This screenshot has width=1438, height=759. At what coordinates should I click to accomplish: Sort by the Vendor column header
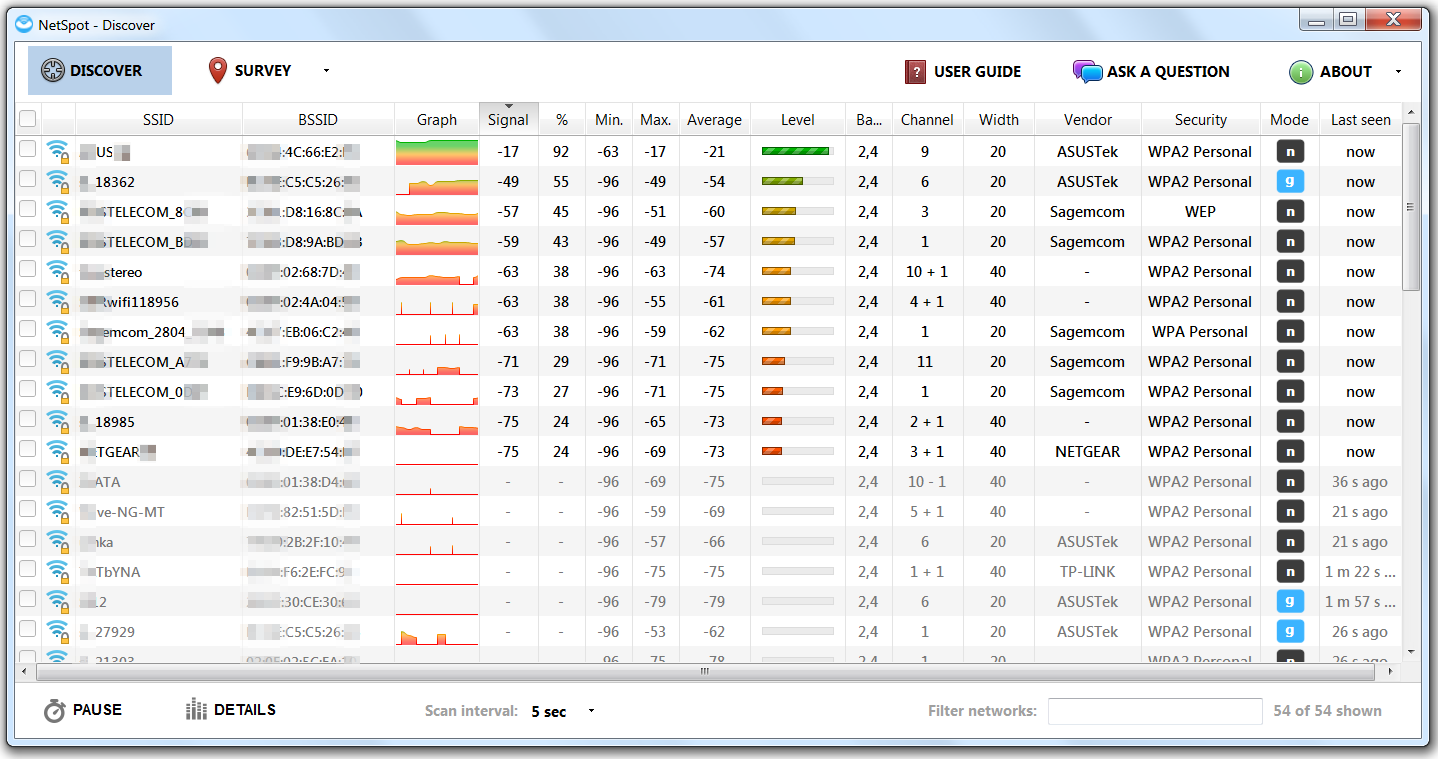point(1087,119)
